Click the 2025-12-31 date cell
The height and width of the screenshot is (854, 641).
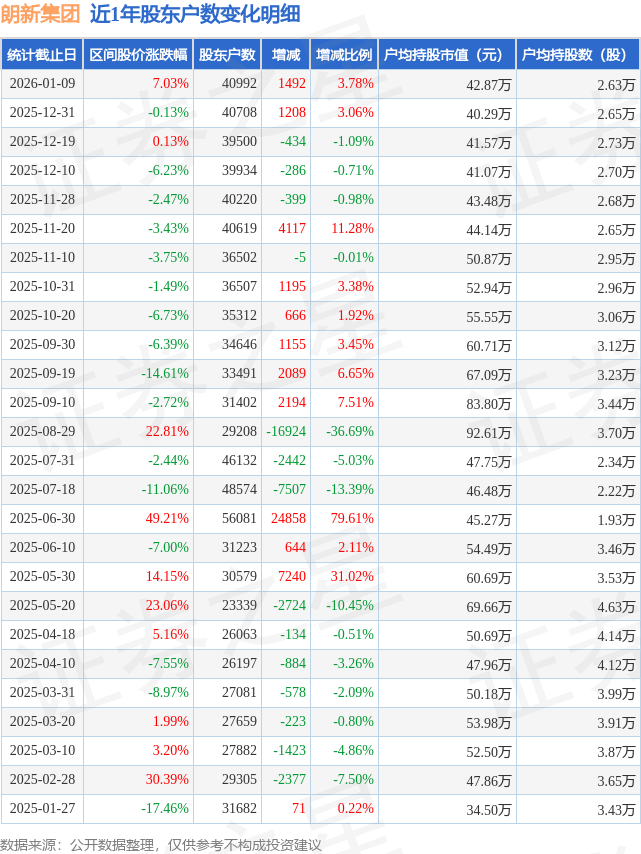click(42, 113)
